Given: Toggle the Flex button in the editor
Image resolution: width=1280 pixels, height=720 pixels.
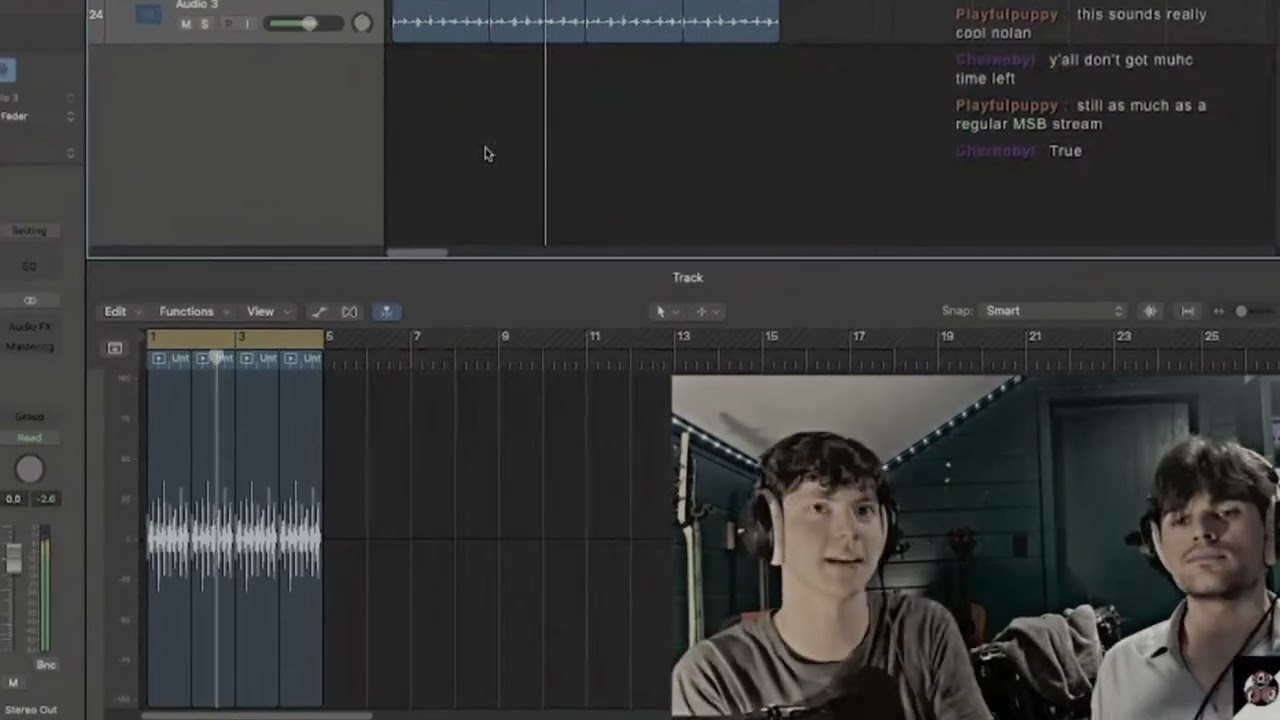Looking at the screenshot, I should pos(349,312).
